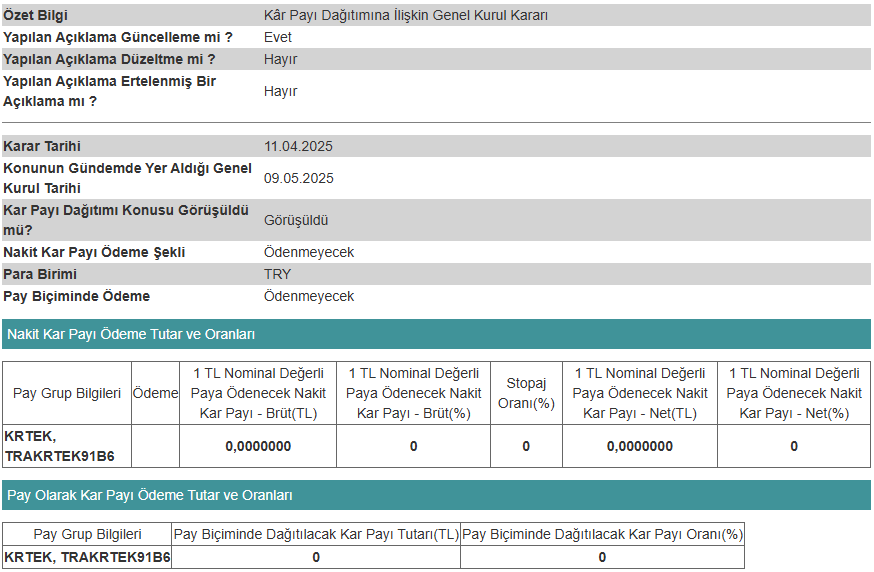Select the 'Görüşüldü' value

[x=296, y=220]
